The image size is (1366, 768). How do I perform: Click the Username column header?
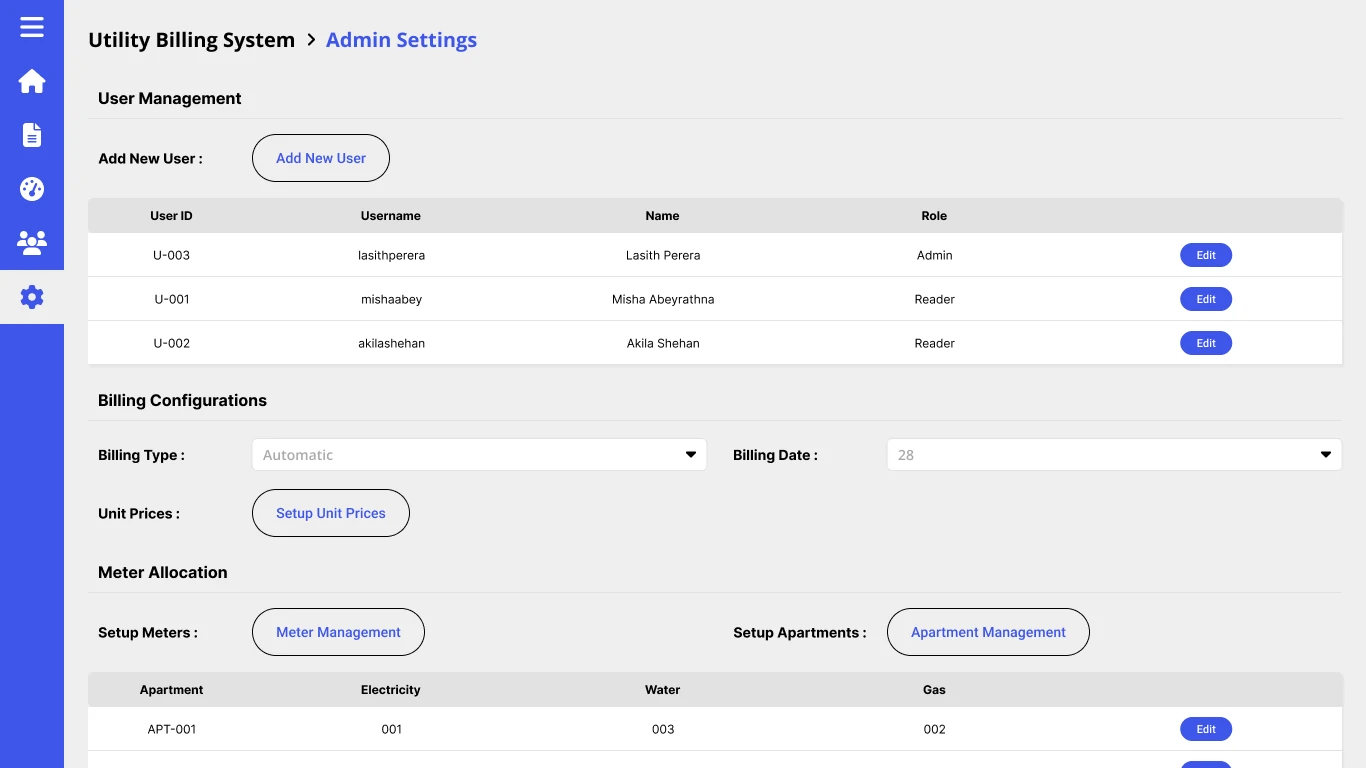click(391, 216)
